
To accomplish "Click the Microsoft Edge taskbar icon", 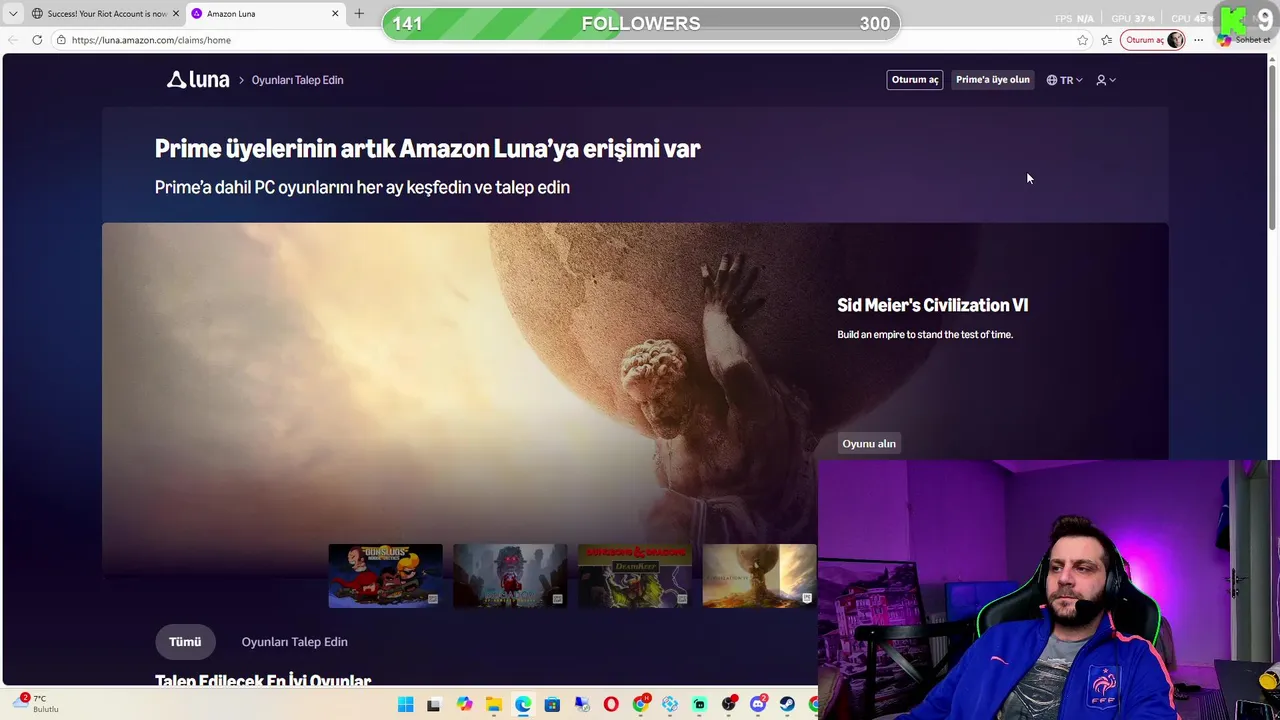I will point(523,705).
